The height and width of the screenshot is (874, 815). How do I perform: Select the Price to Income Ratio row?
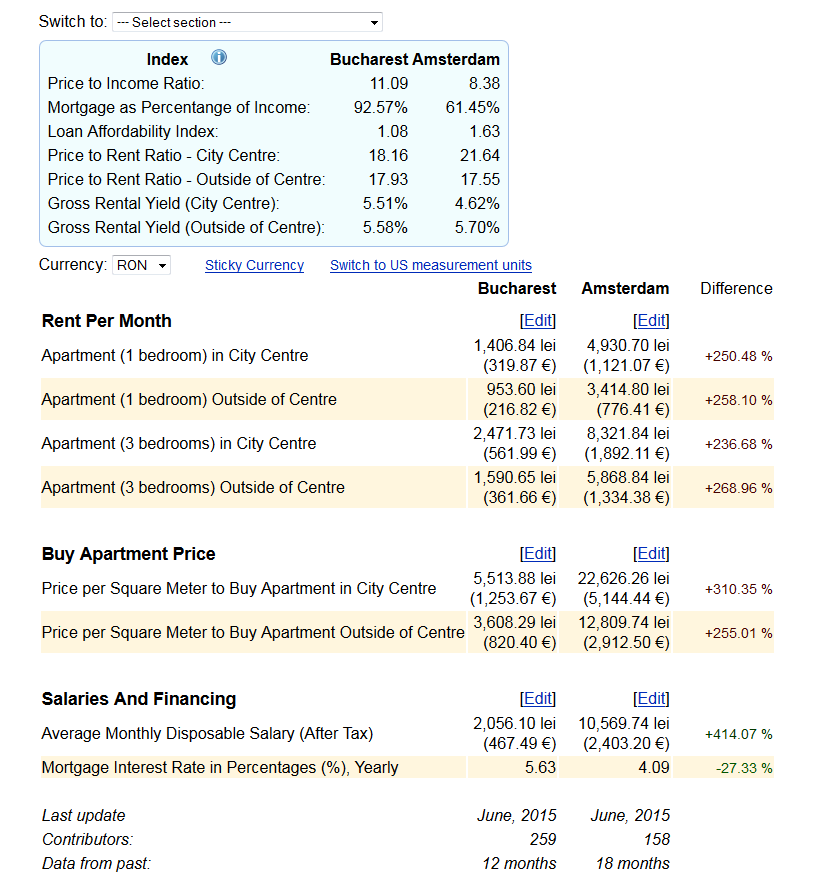274,84
